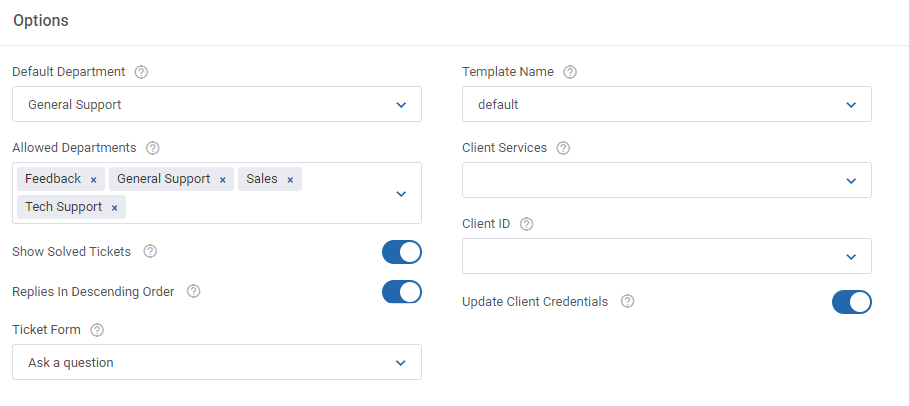The image size is (909, 406).
Task: Click the Update Client Credentials label
Action: [x=535, y=302]
